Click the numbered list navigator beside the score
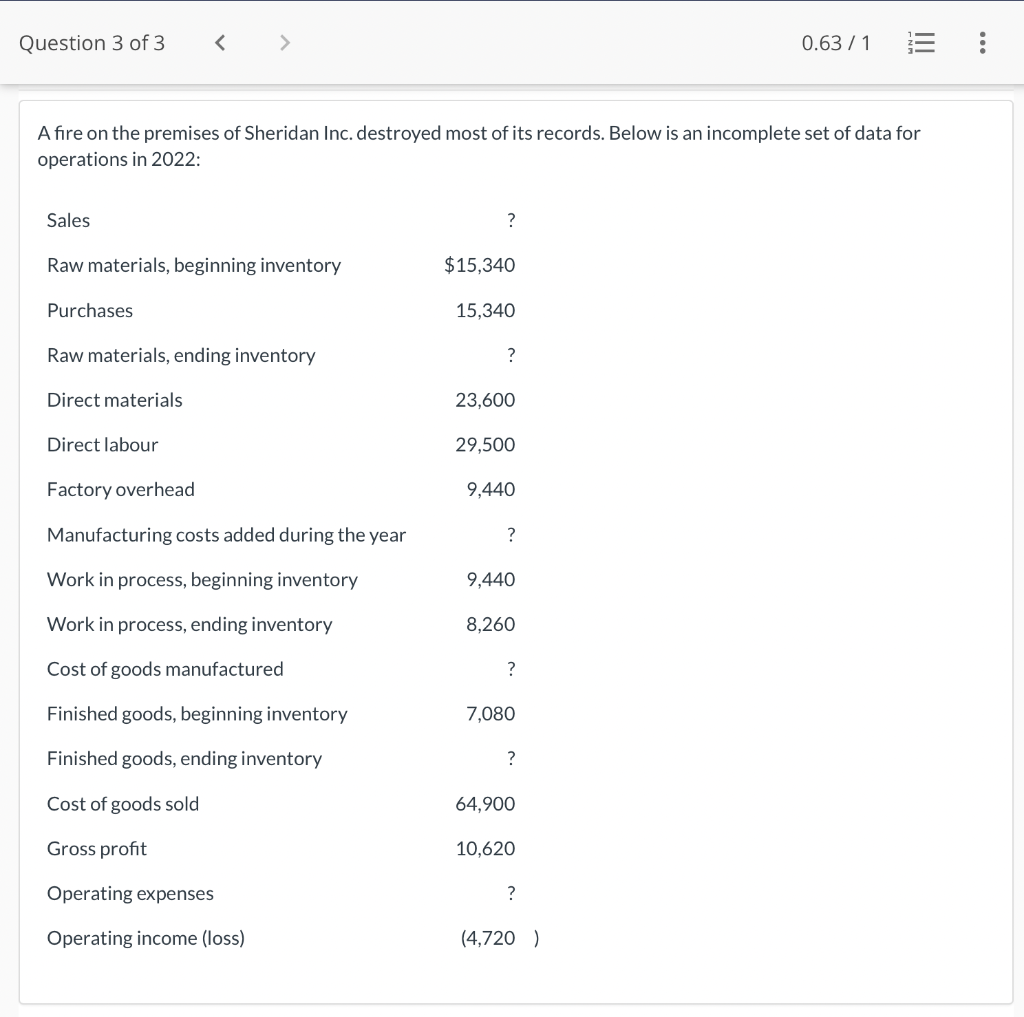Viewport: 1024px width, 1017px height. coord(921,43)
